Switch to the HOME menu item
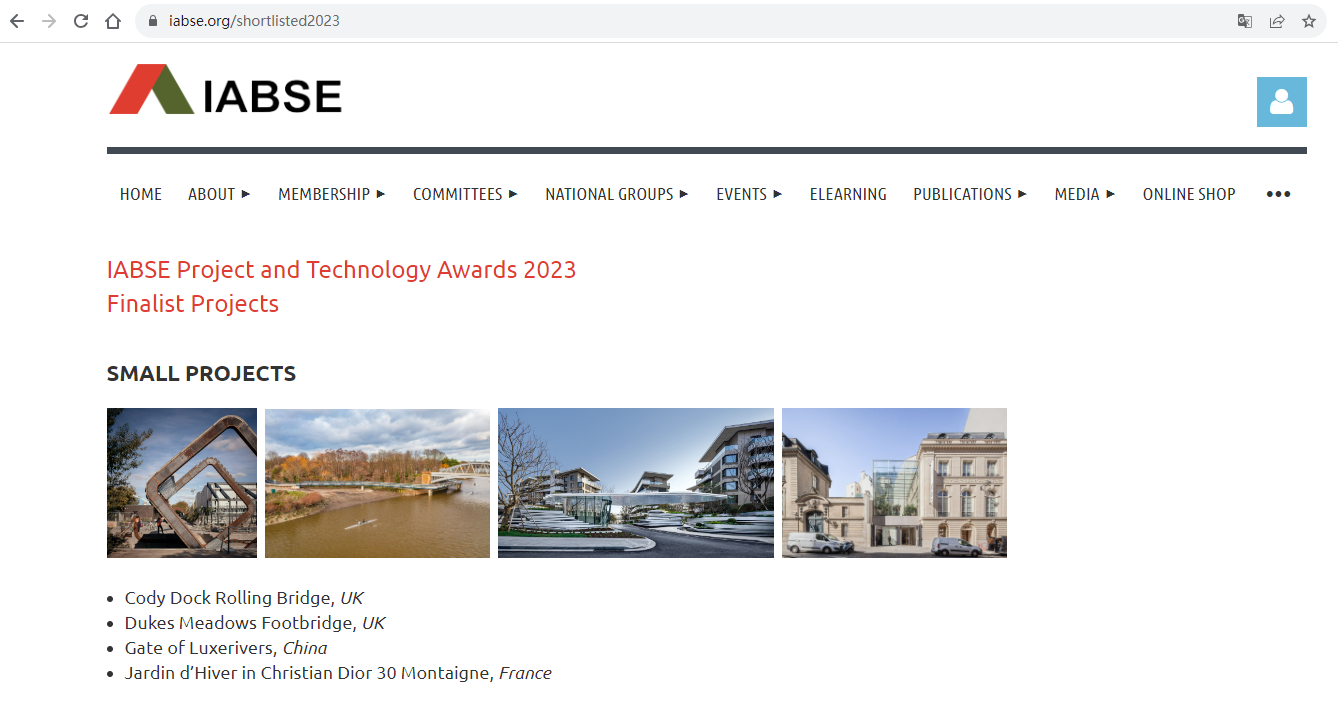 coord(140,194)
